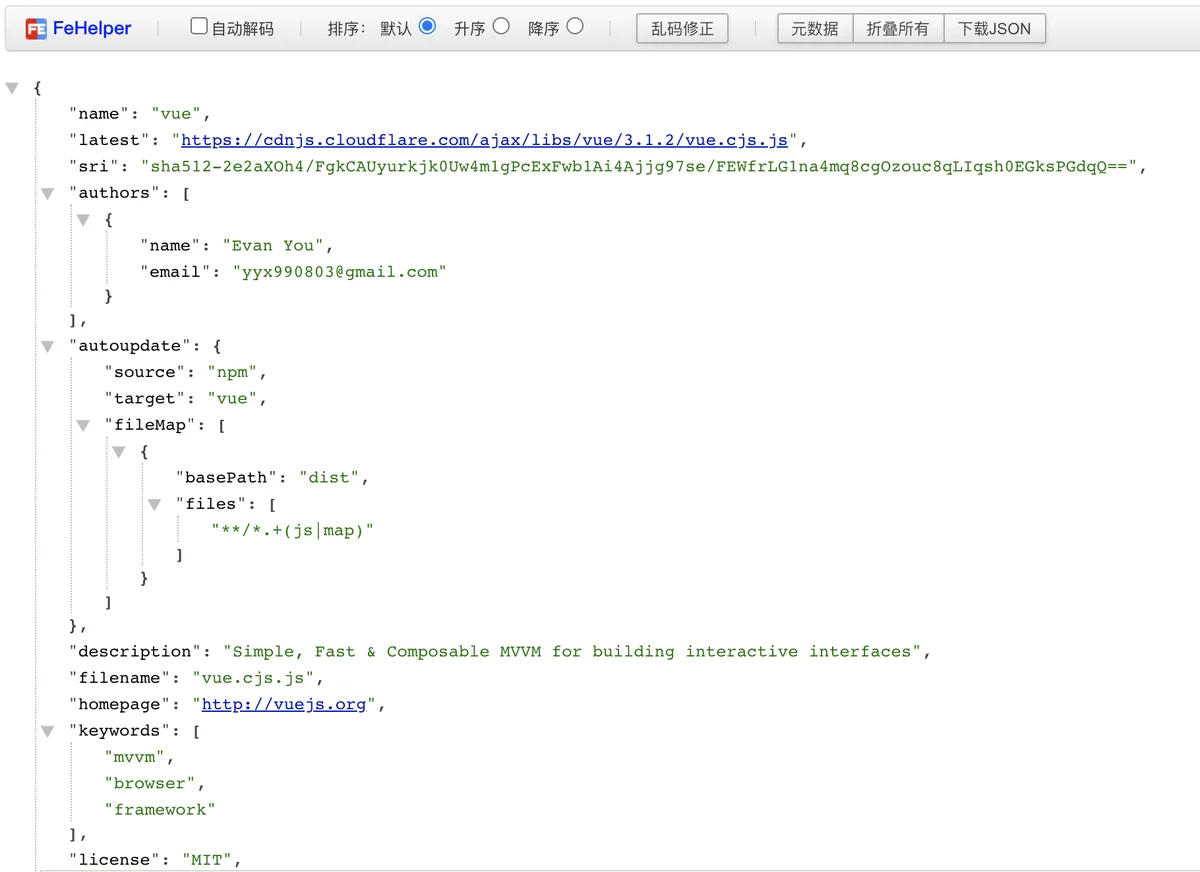Collapse the "authors" array
The image size is (1200, 872).
(x=47, y=193)
